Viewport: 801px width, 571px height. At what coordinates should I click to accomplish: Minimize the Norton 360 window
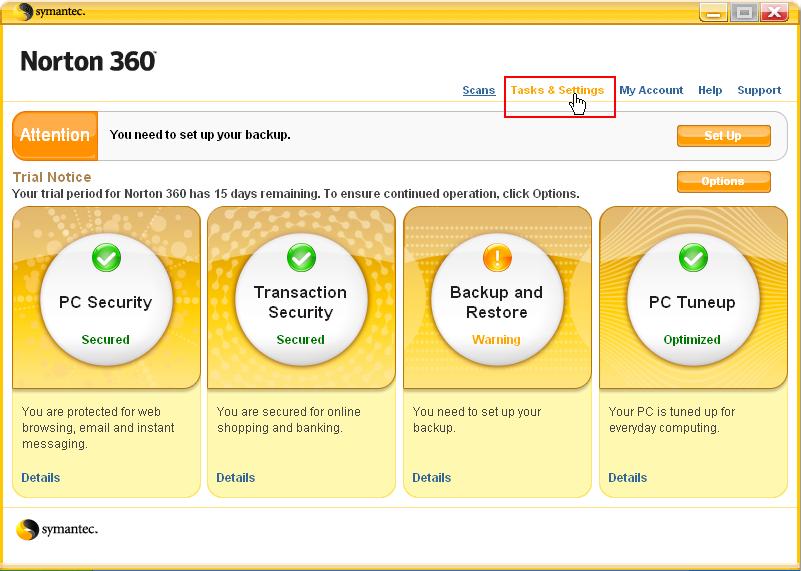[714, 12]
